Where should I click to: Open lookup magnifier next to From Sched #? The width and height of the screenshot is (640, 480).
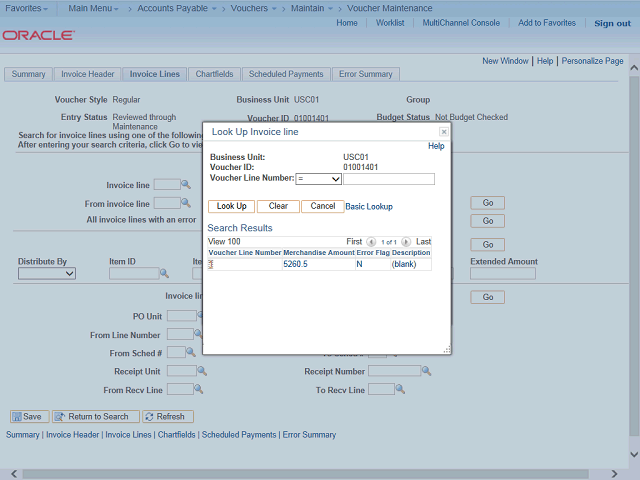click(191, 353)
